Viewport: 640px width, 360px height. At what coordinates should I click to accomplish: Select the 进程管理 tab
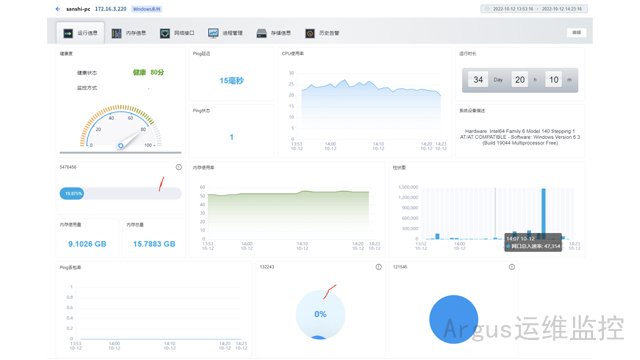(x=225, y=33)
